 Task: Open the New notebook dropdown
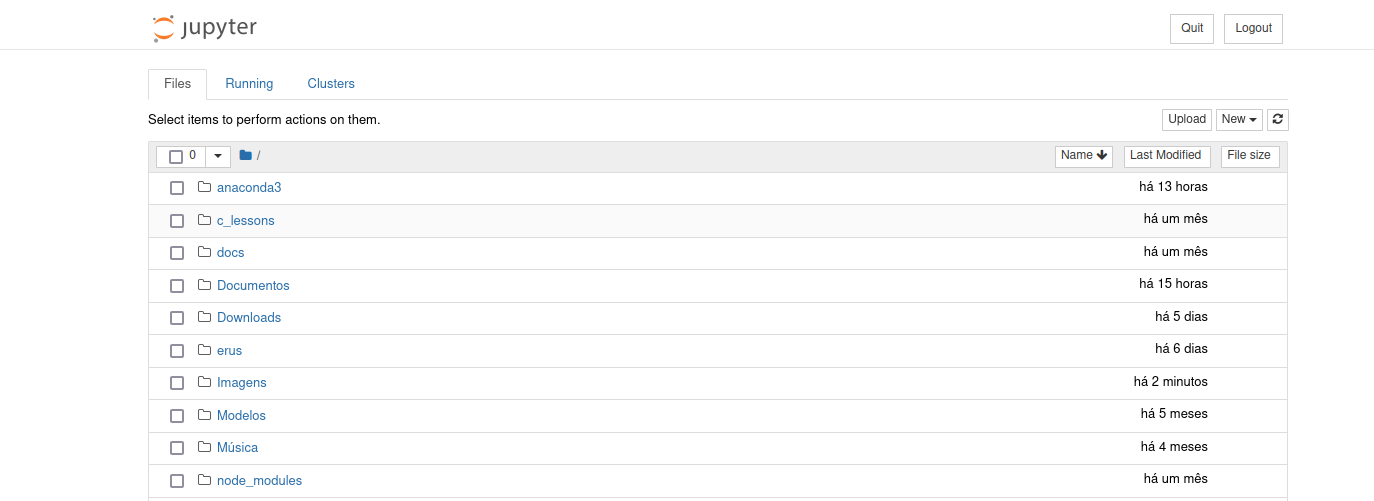click(1239, 120)
